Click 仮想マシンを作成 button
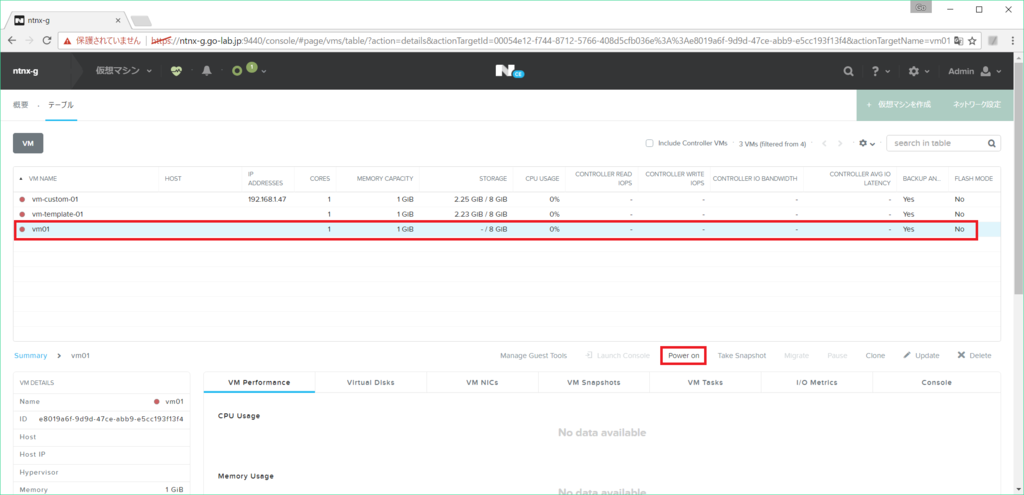Screen dimensions: 1024x495 pyautogui.click(x=899, y=105)
